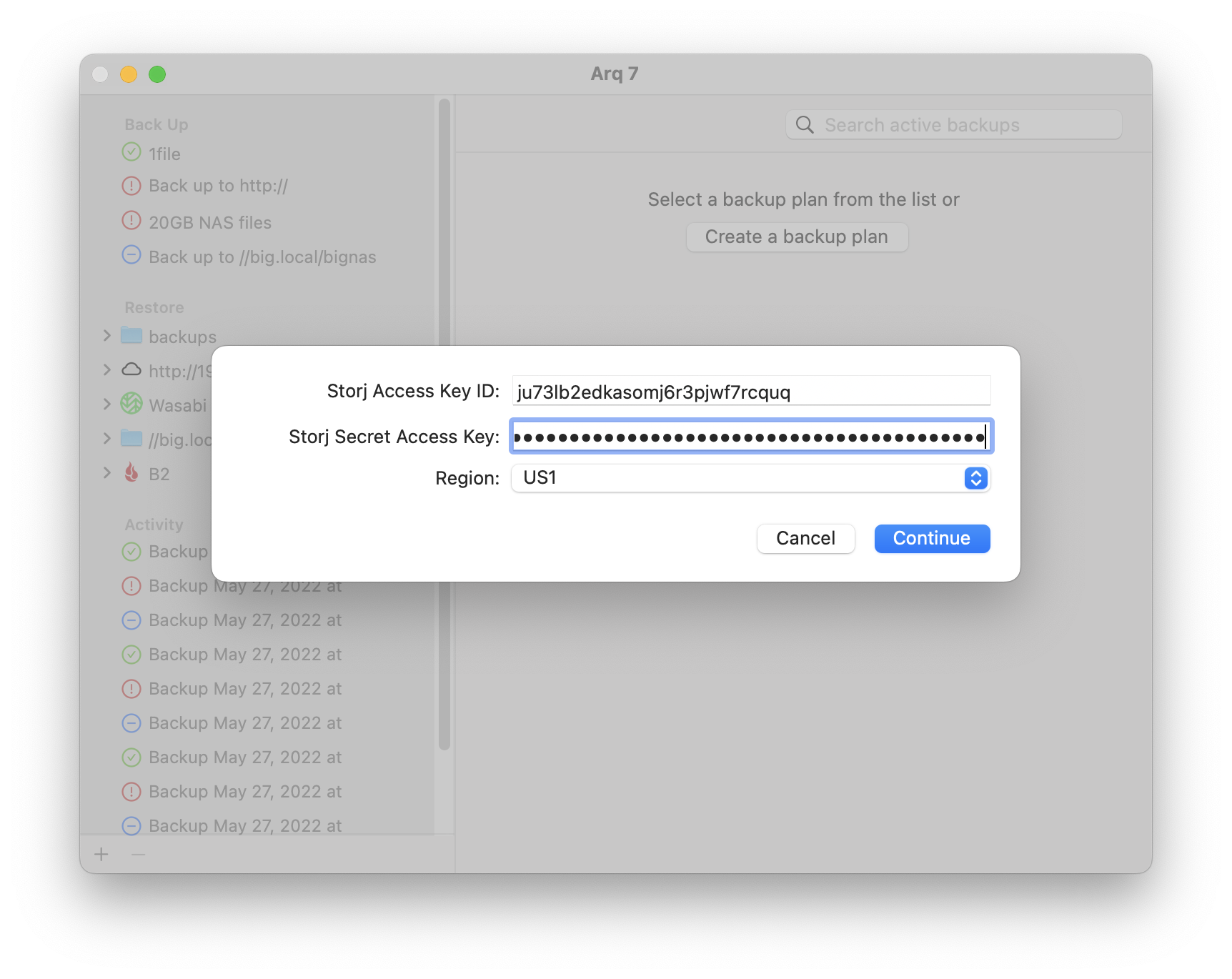Click the green check icon on the first Activity entry

(x=131, y=552)
